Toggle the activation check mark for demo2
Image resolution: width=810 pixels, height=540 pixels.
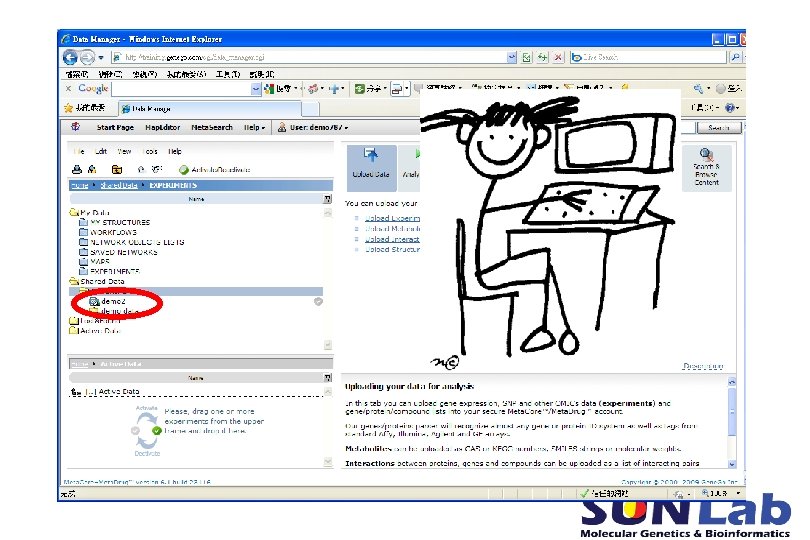tap(318, 301)
